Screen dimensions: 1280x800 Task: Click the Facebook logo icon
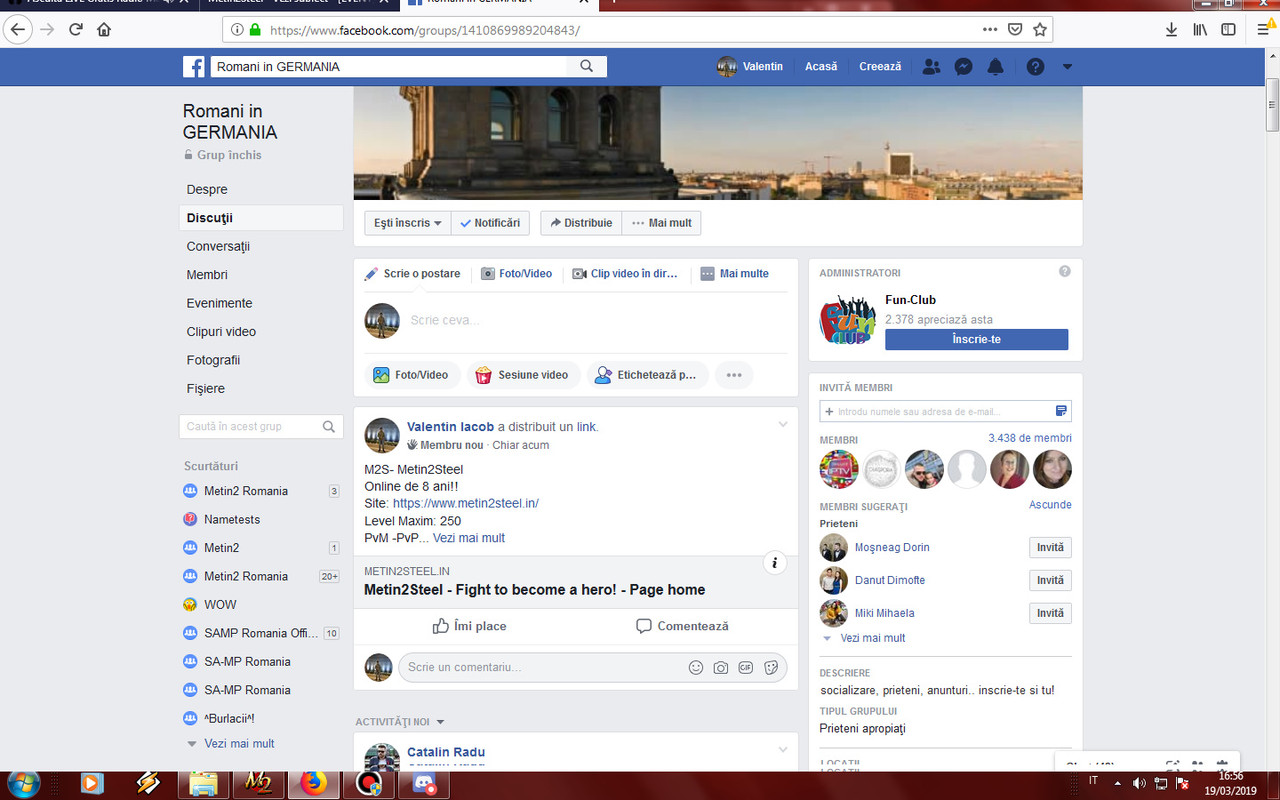pos(194,67)
